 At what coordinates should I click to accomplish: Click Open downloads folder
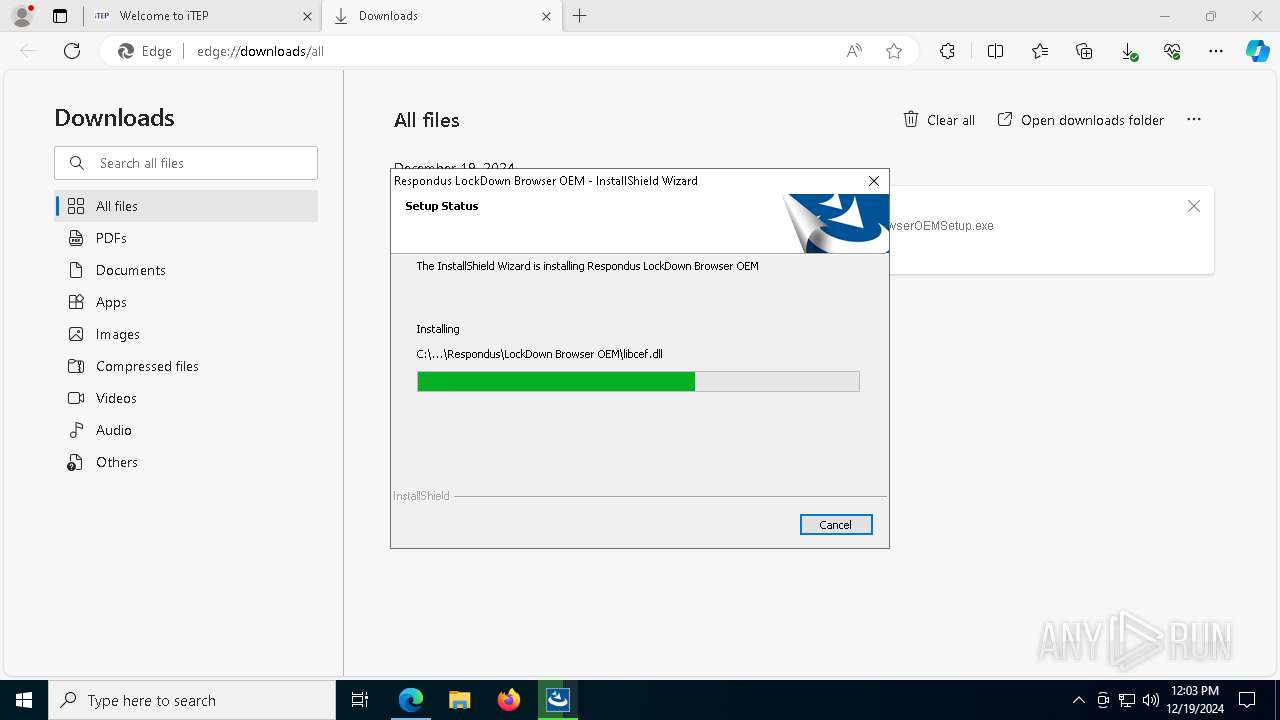coord(1081,120)
